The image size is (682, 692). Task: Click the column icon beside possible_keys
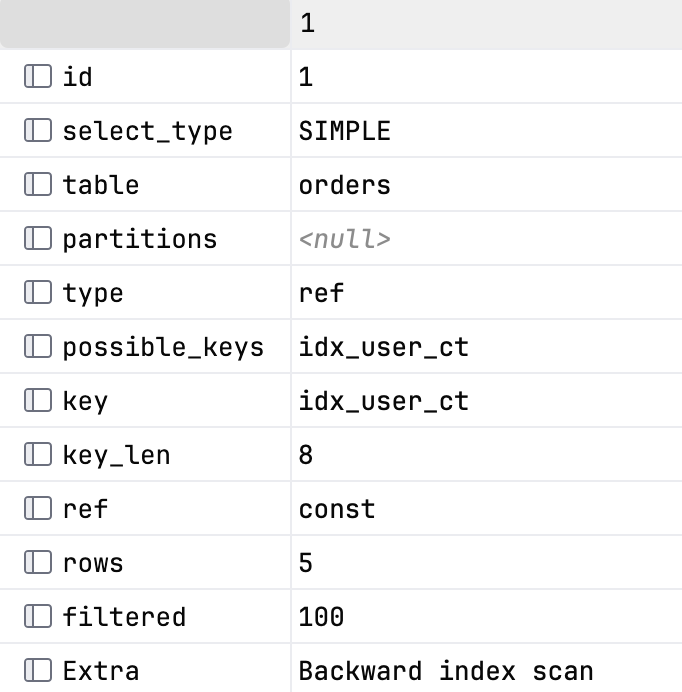[38, 346]
